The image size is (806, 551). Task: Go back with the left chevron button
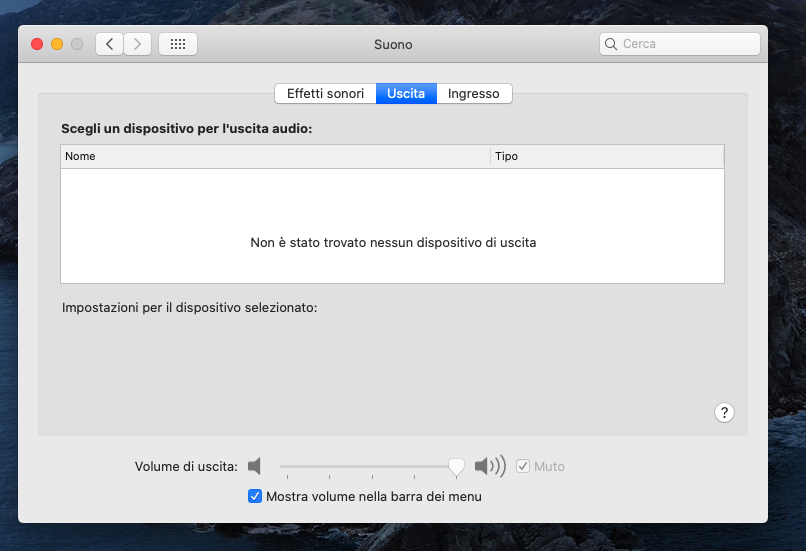109,44
